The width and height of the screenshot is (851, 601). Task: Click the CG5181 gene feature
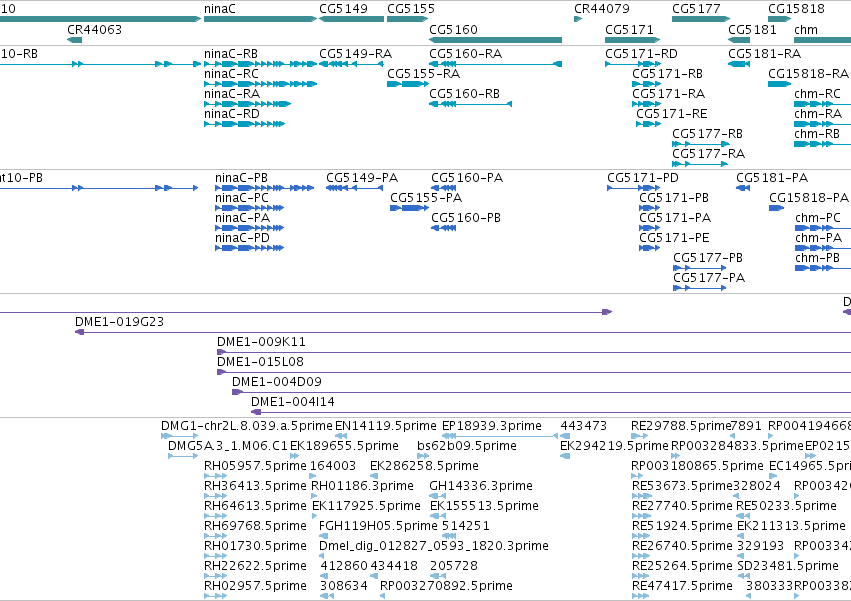pos(739,40)
